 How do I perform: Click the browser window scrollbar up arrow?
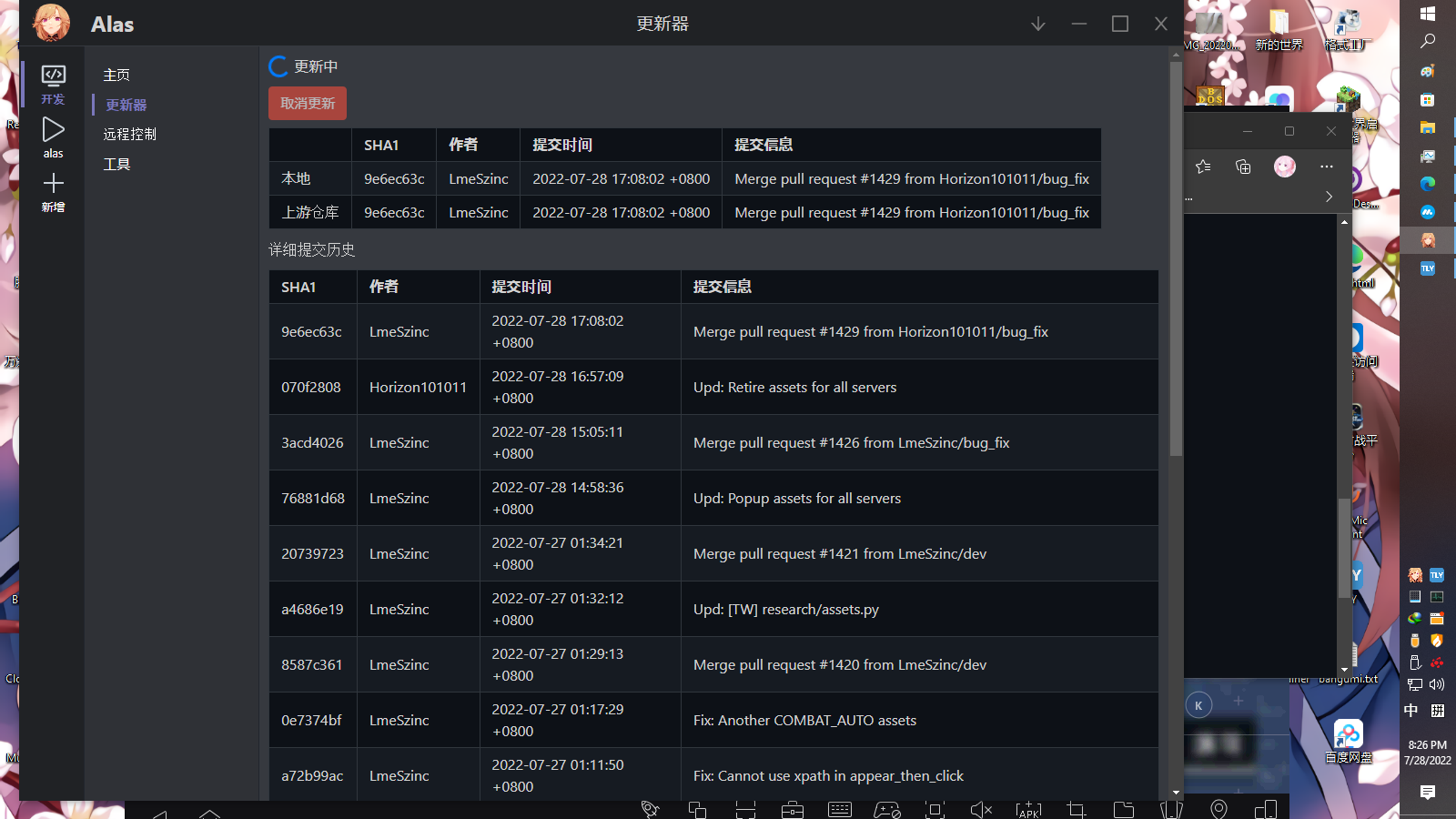click(1344, 221)
